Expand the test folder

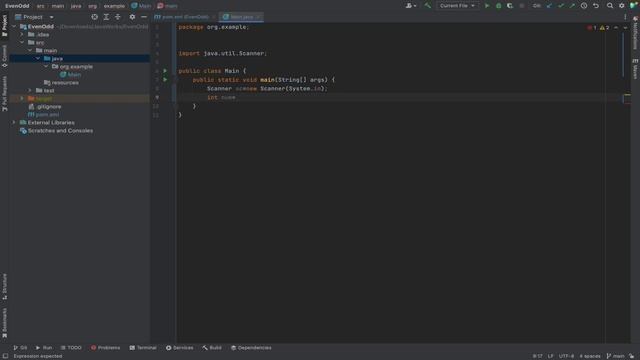tap(30, 91)
